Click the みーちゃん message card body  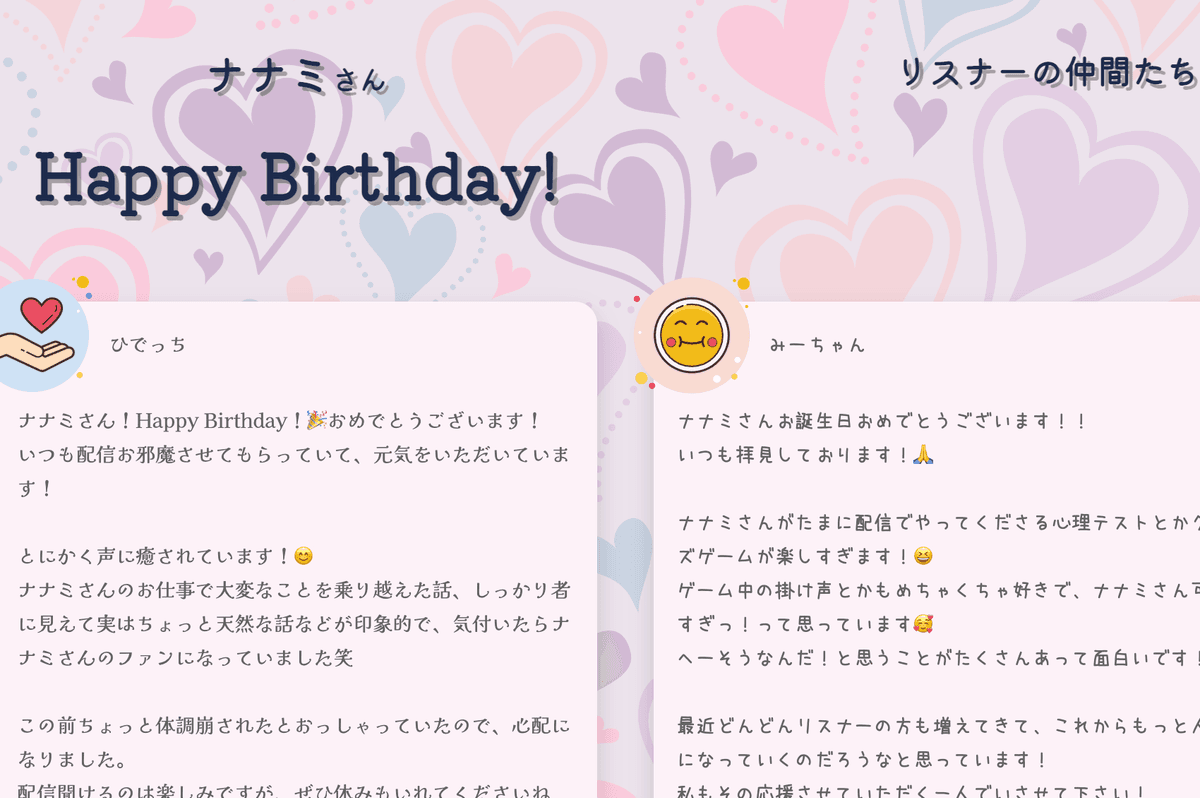[x=927, y=550]
